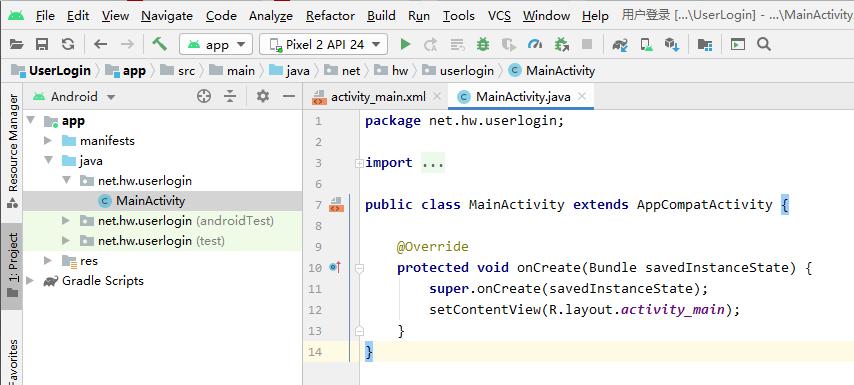Click the Search Everywhere magnifier icon

point(764,45)
